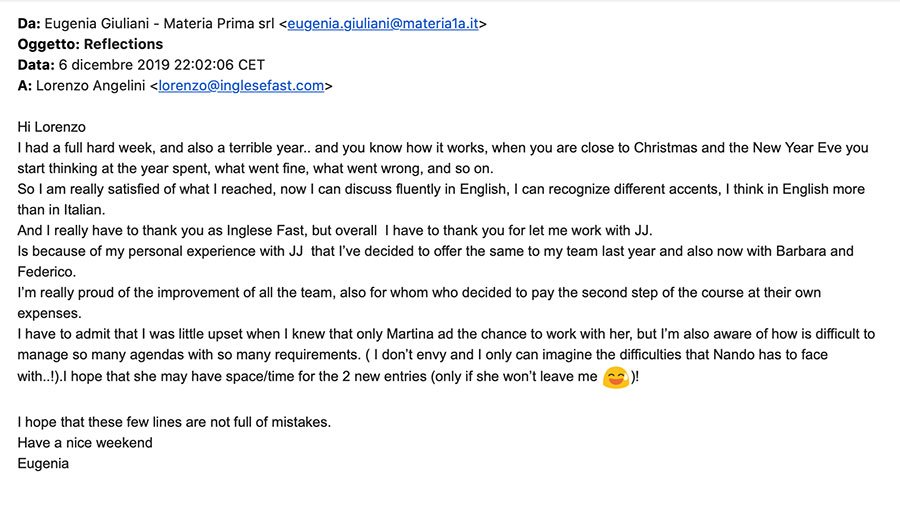
Task: Click the sentence starting "So I am really satisfied"
Action: tap(300, 189)
